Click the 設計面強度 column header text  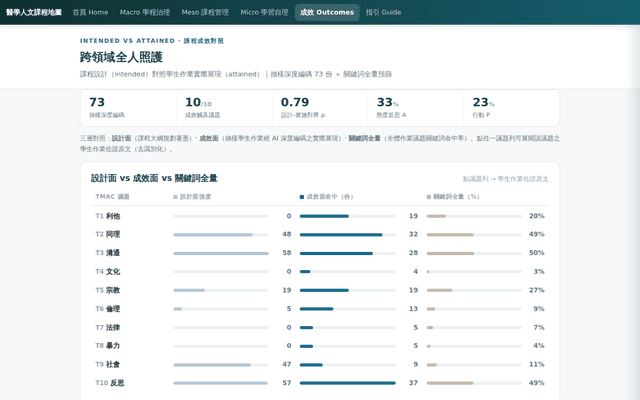click(196, 197)
